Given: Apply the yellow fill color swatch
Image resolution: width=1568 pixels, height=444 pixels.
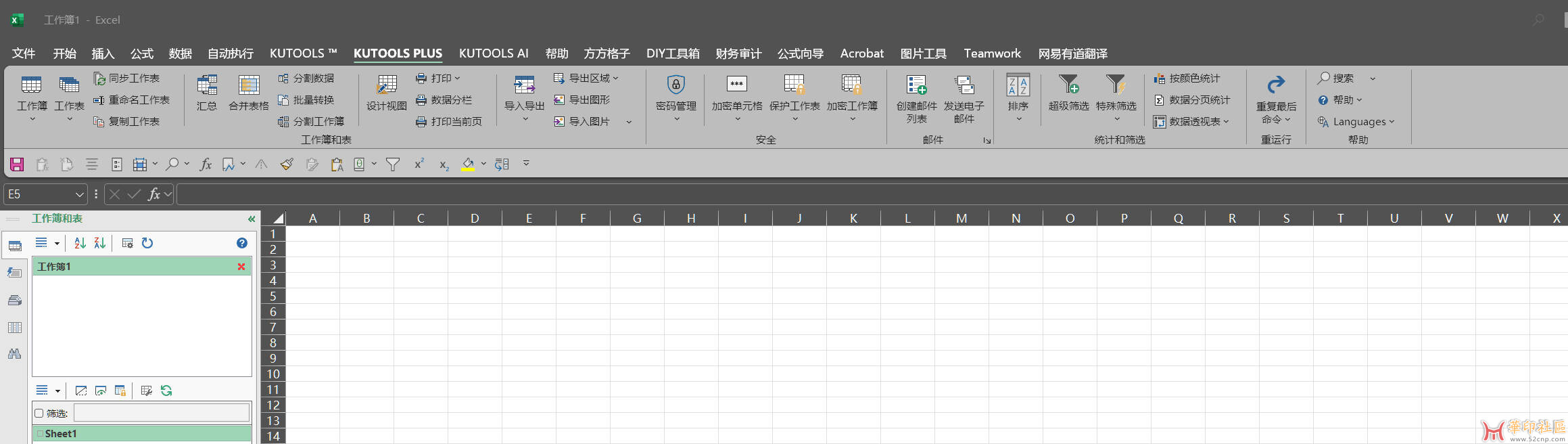Looking at the screenshot, I should click(x=467, y=164).
